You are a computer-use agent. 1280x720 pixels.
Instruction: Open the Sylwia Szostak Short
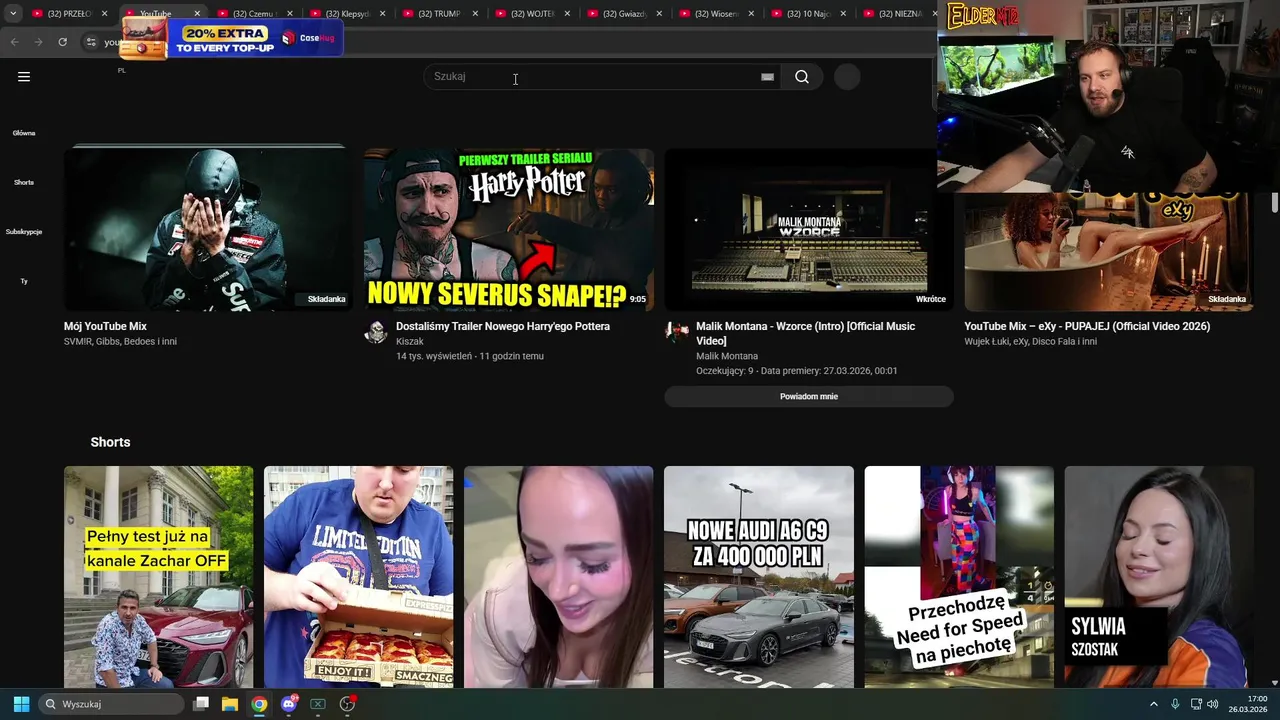(1159, 577)
